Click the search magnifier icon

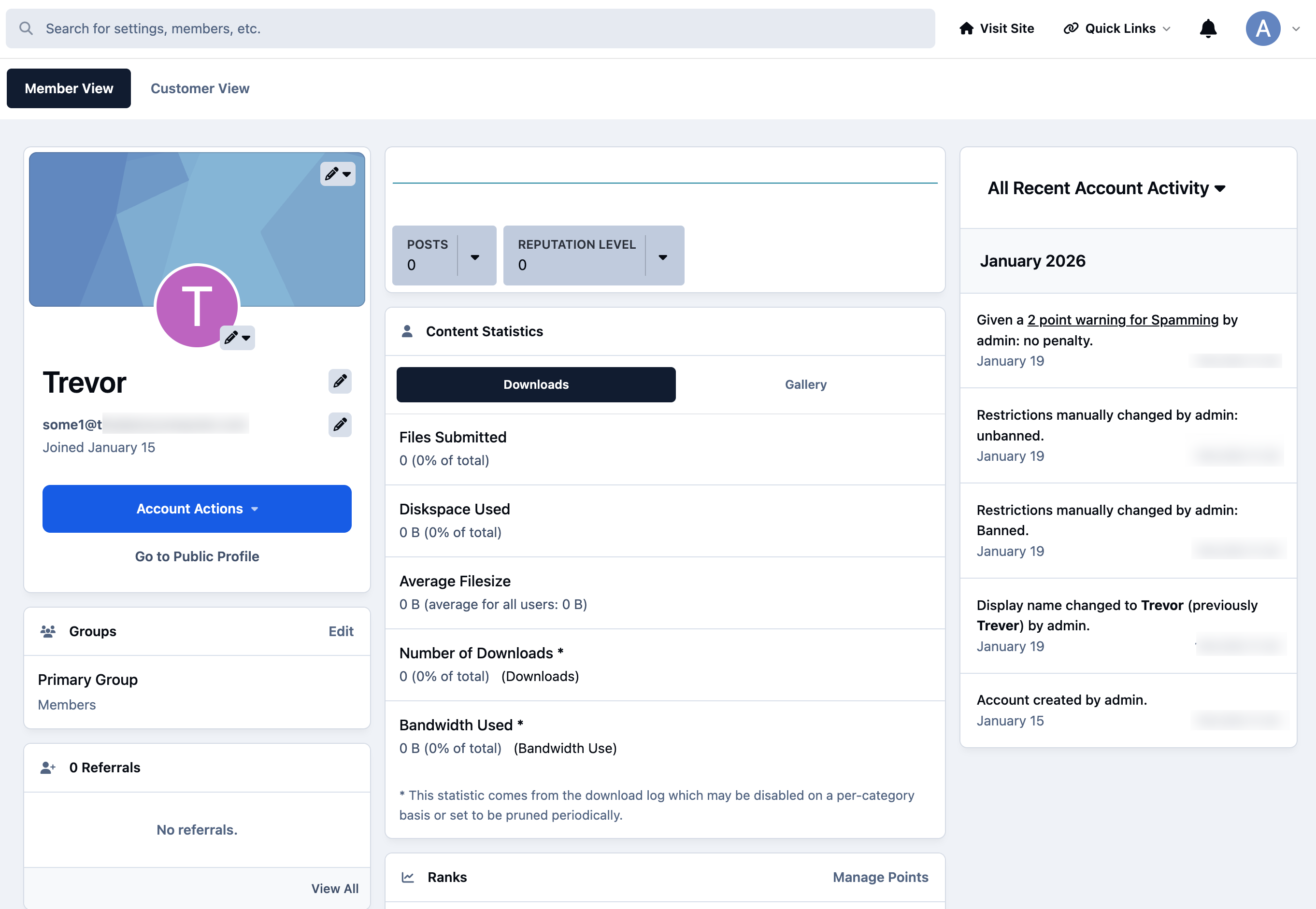click(26, 28)
